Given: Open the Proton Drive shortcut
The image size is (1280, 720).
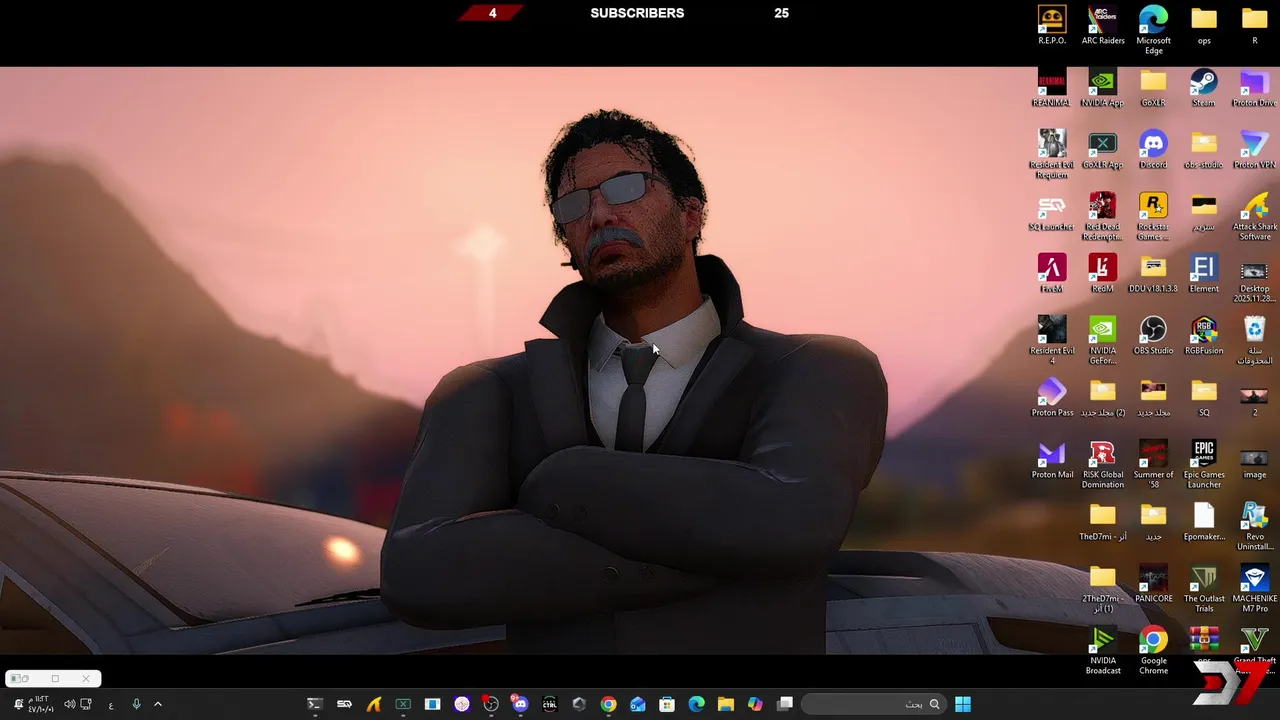Looking at the screenshot, I should point(1254,88).
